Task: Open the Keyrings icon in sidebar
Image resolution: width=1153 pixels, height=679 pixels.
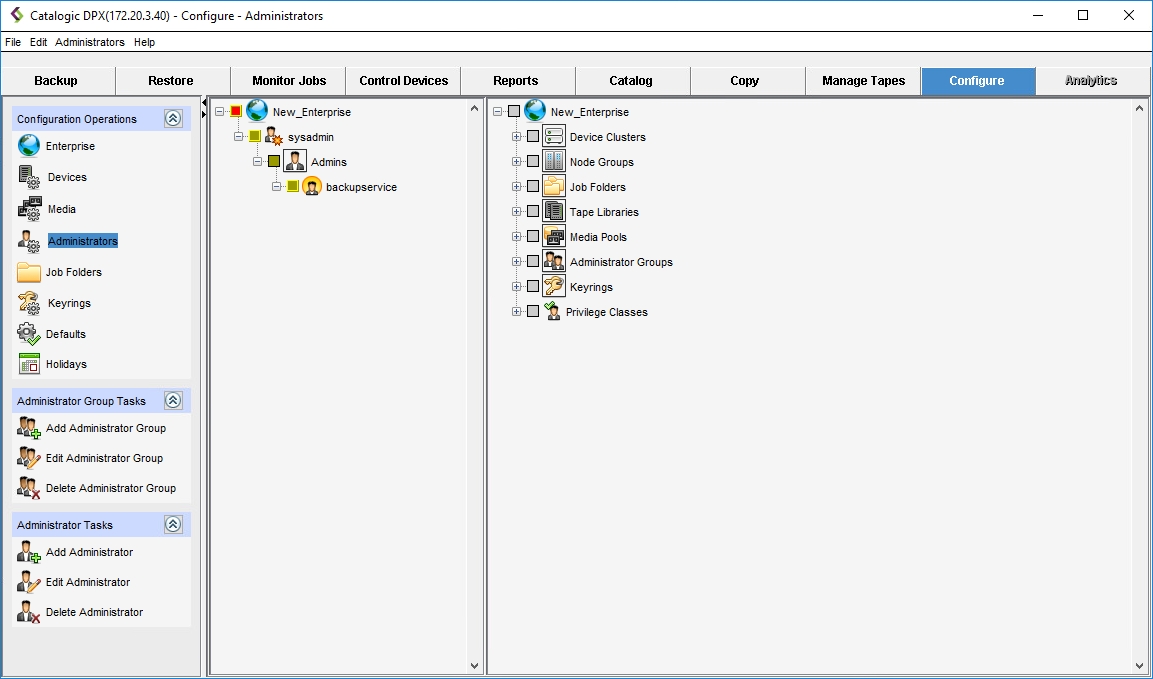Action: coord(29,303)
